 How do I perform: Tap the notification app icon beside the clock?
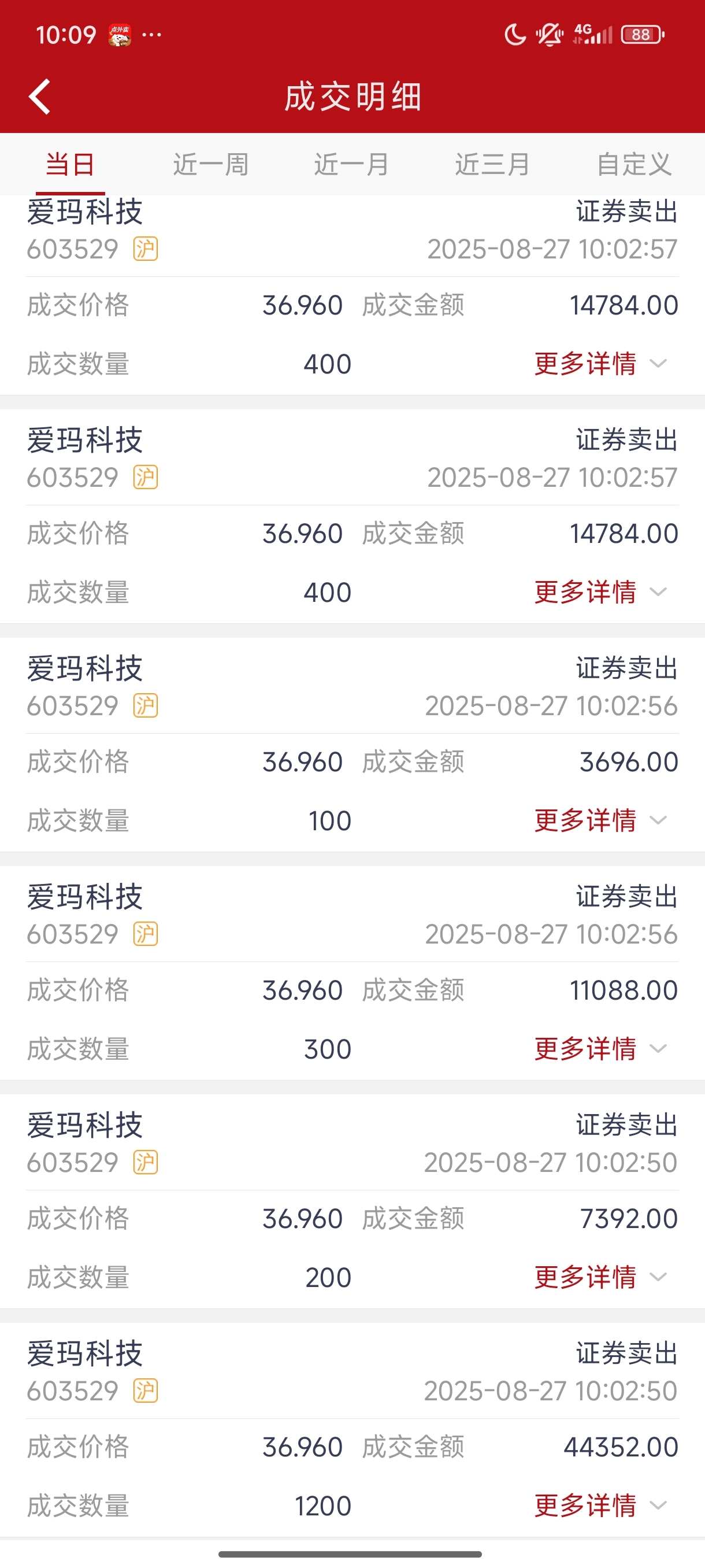(119, 35)
